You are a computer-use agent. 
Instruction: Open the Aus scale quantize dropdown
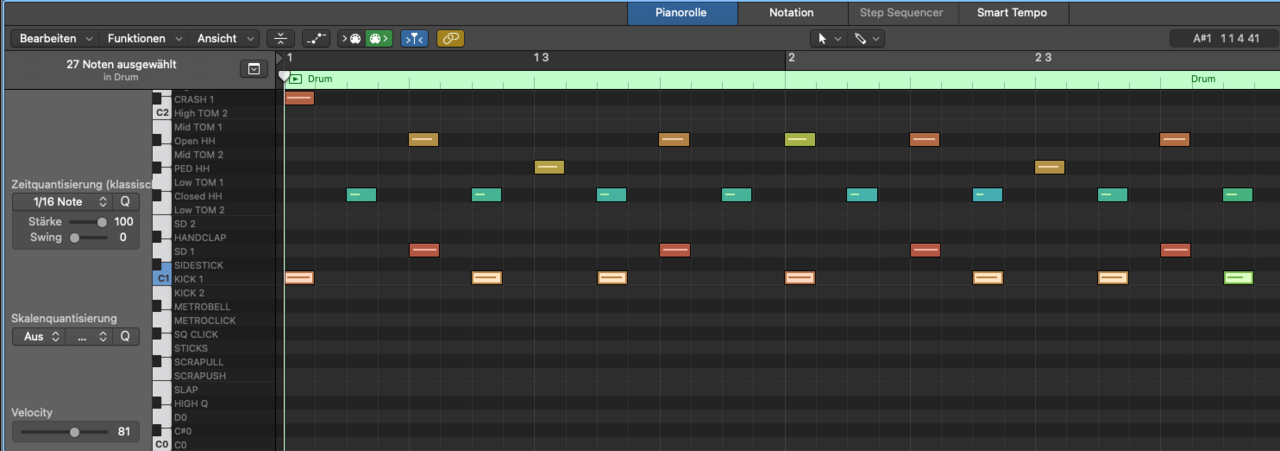coord(38,337)
